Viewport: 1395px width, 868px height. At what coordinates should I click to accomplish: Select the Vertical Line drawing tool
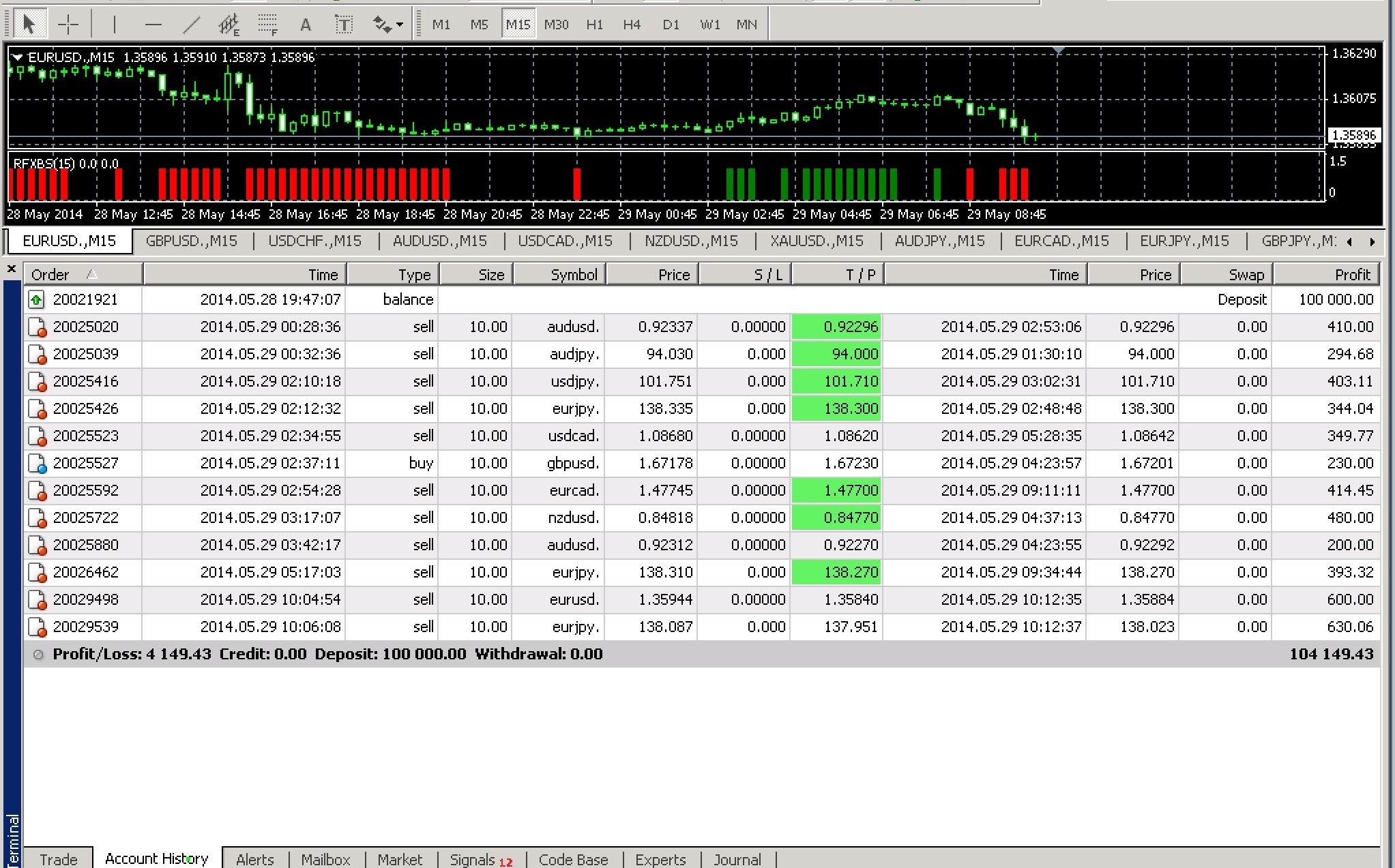pyautogui.click(x=114, y=25)
